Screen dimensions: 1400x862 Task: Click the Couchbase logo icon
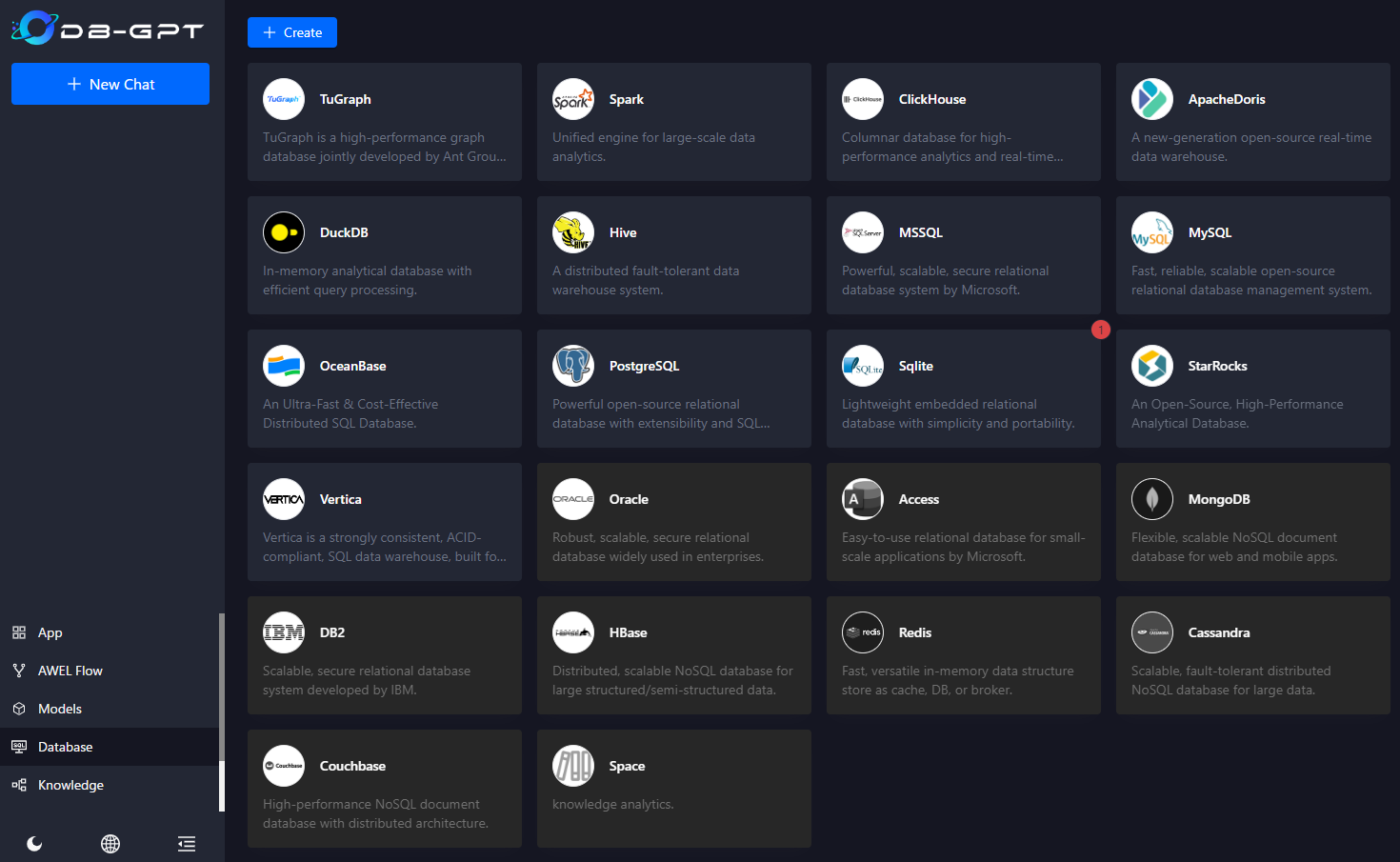[284, 766]
